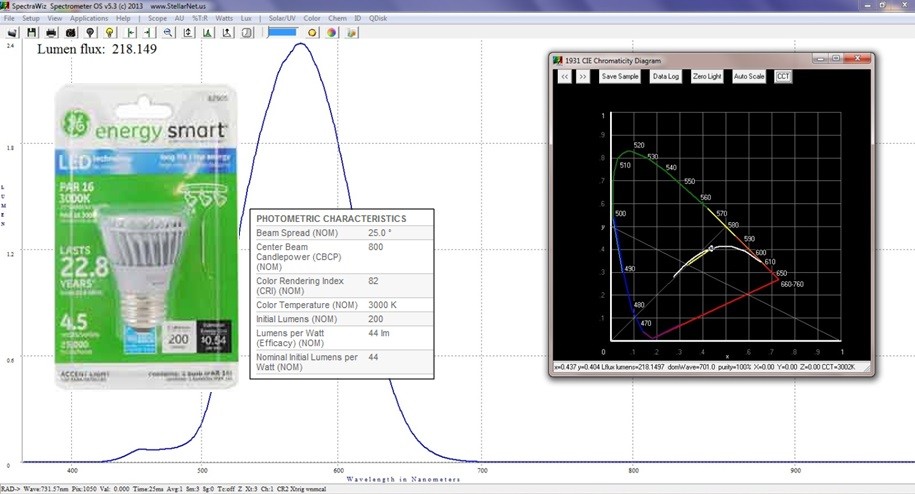Minimize the SpectraWiz main window
The image size is (915, 494).
(x=868, y=5)
